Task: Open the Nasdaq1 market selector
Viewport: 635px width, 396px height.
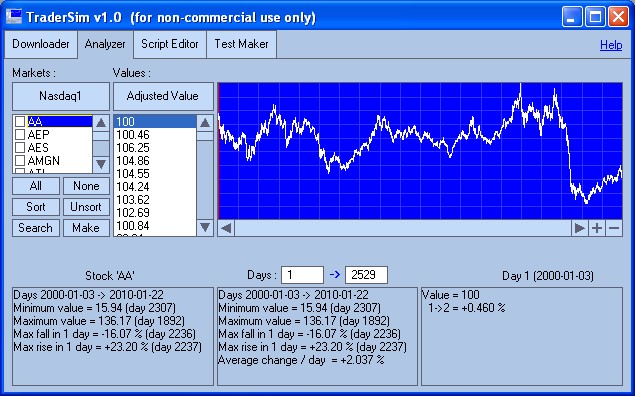Action: point(61,96)
